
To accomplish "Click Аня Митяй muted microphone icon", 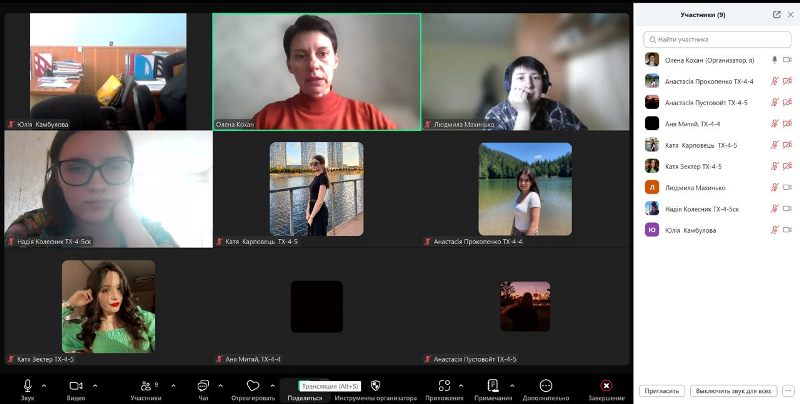I will click(x=774, y=124).
